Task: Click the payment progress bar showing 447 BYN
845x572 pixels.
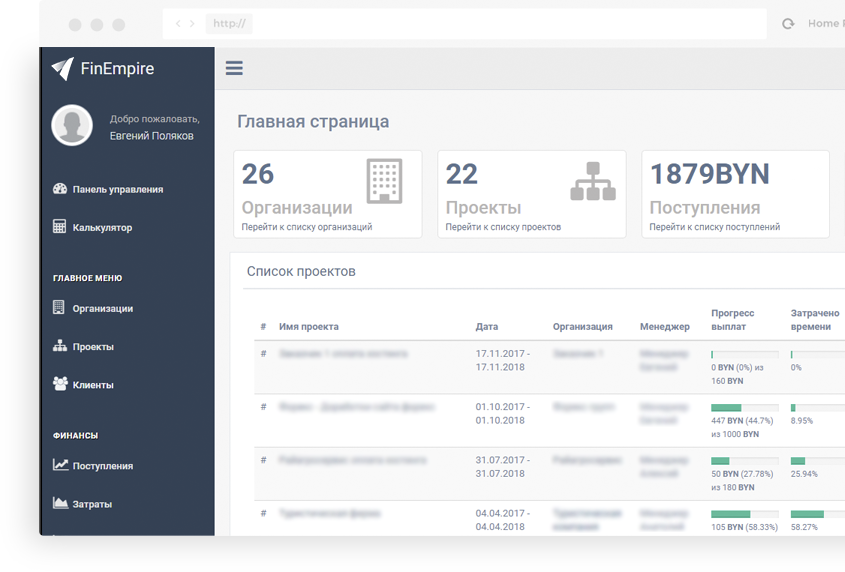Action: pos(745,408)
